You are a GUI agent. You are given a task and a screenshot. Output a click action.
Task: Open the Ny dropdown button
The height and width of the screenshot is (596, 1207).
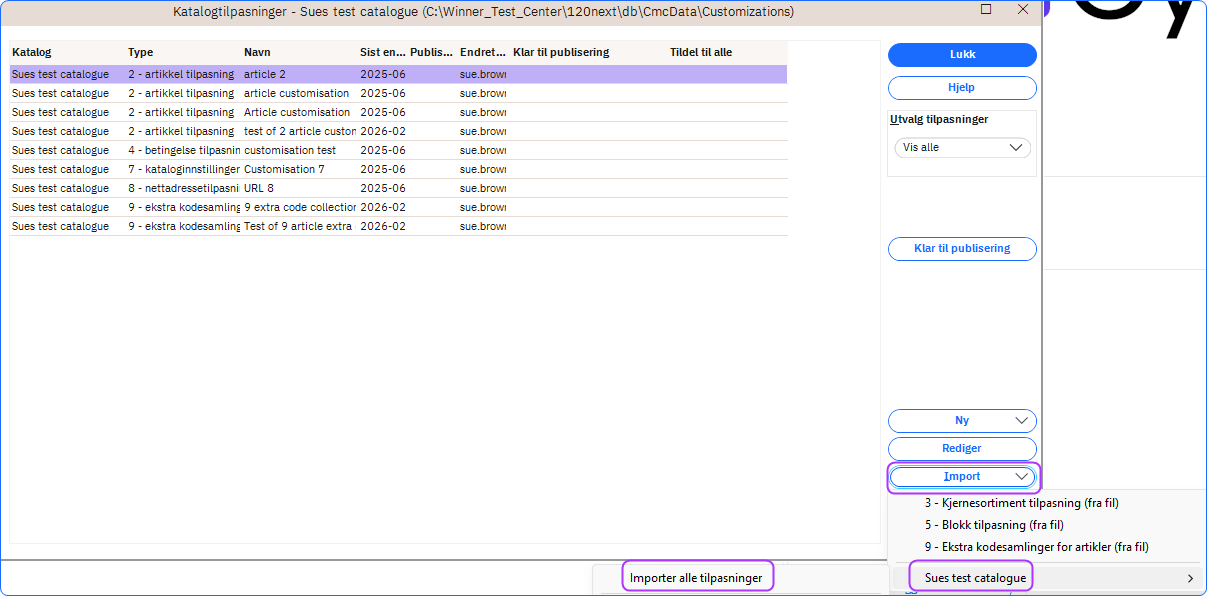point(962,421)
